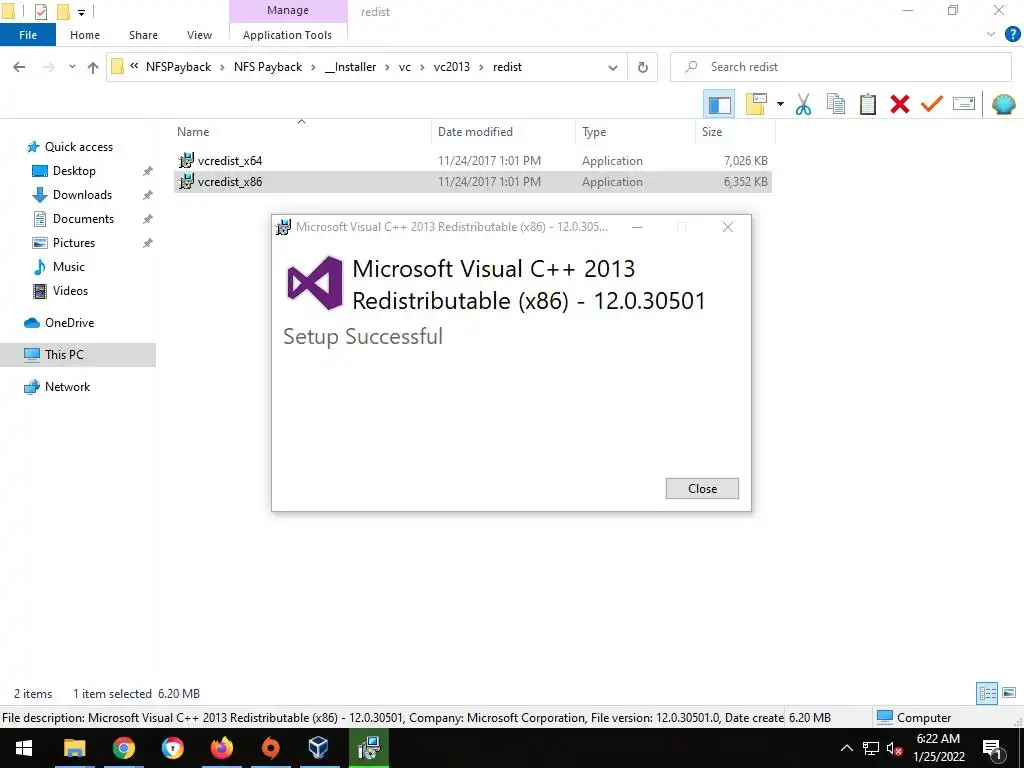1024x768 pixels.
Task: Open Explorer Help question icon
Action: coord(1012,34)
